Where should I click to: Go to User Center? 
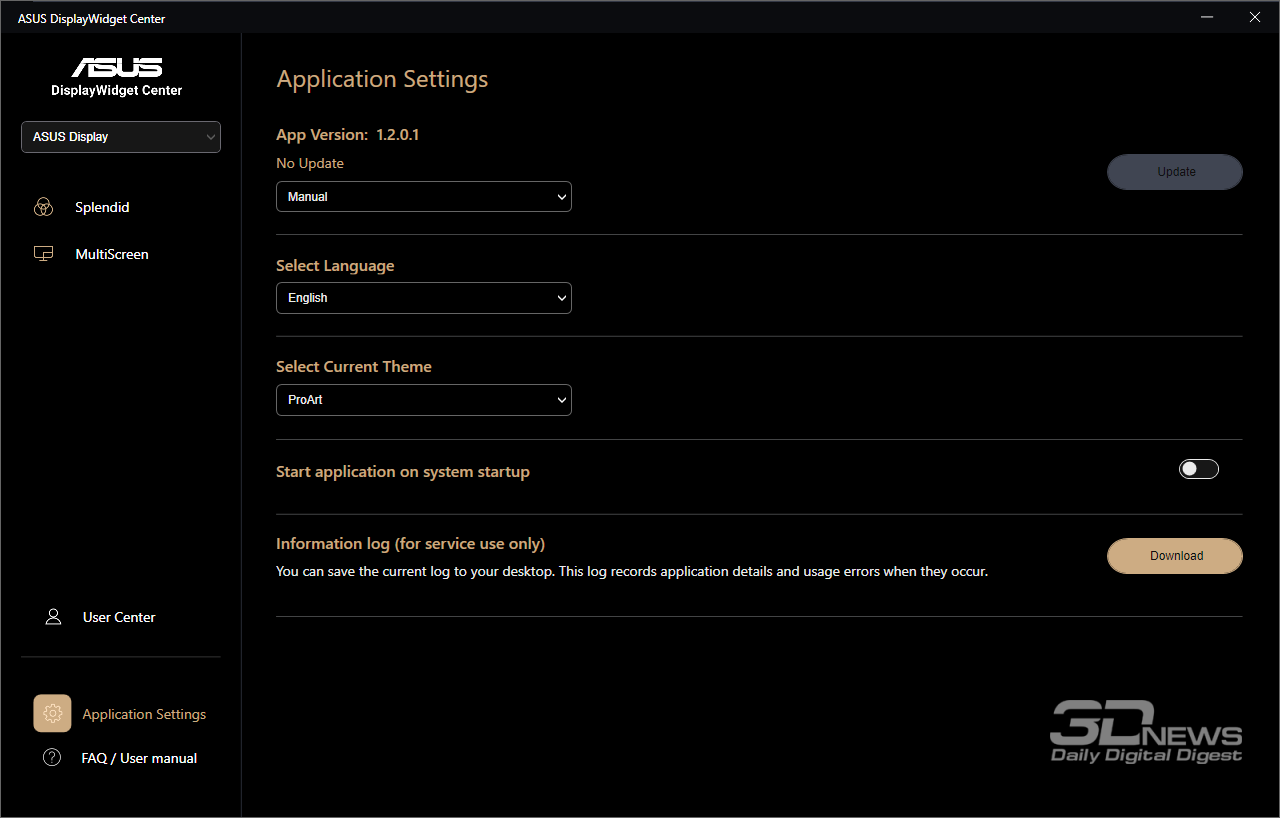pos(119,617)
